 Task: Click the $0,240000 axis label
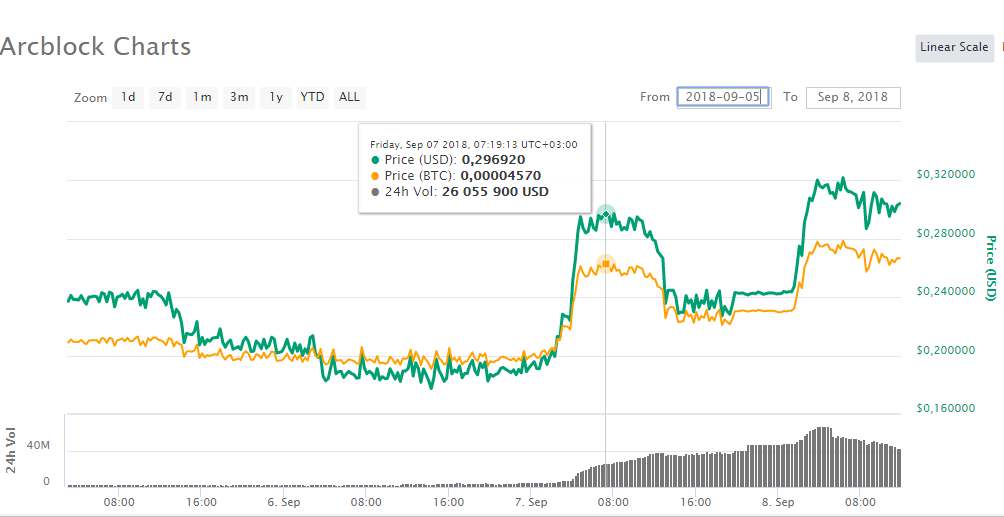[x=946, y=291]
